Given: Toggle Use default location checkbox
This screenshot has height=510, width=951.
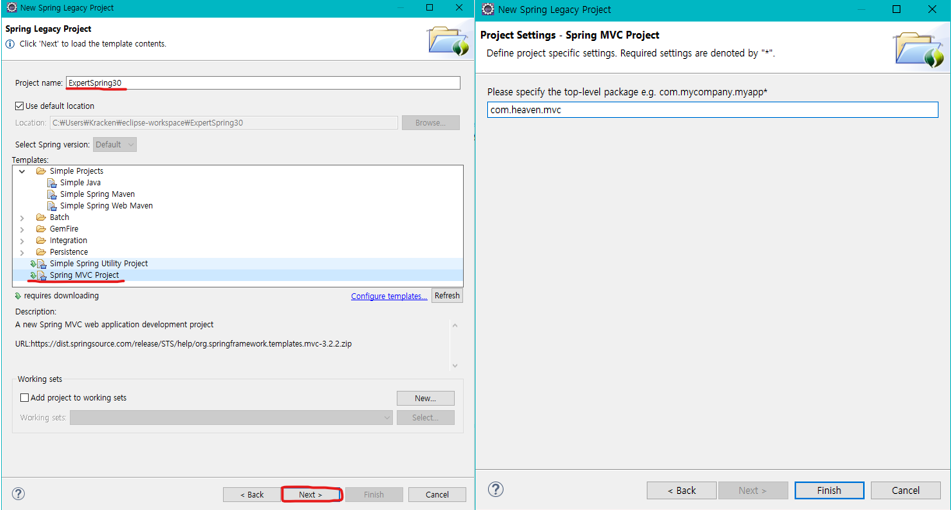Looking at the screenshot, I should click(19, 106).
